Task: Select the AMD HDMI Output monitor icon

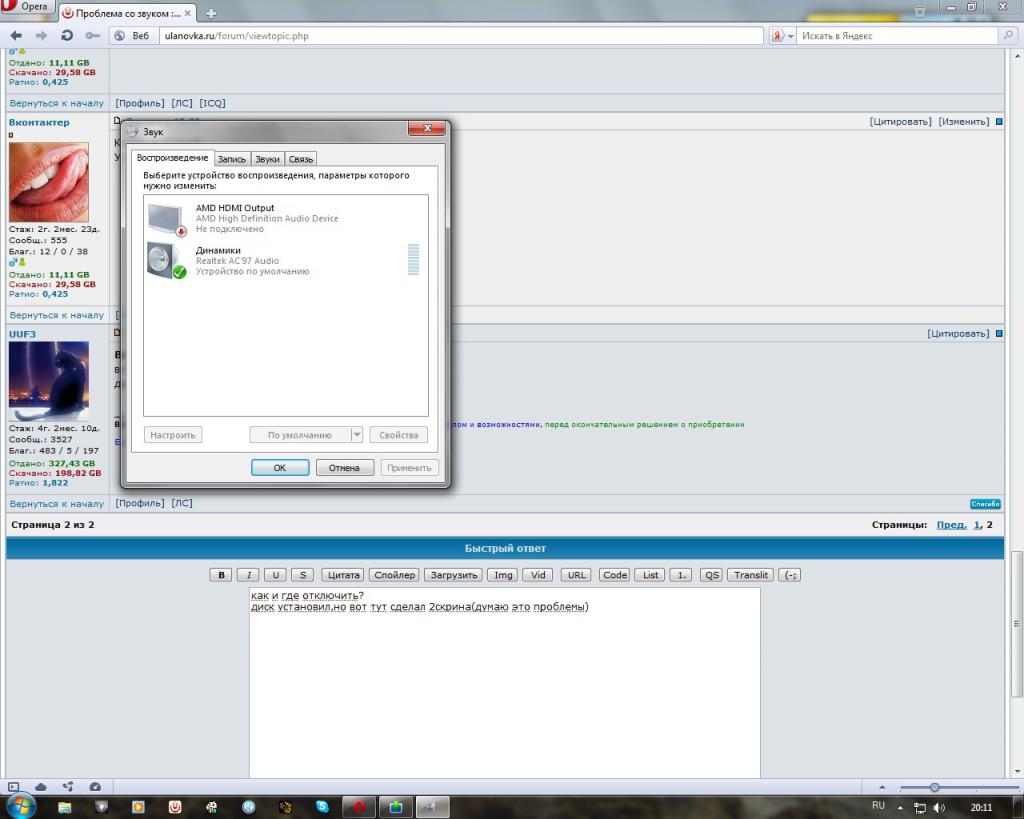Action: [x=166, y=218]
